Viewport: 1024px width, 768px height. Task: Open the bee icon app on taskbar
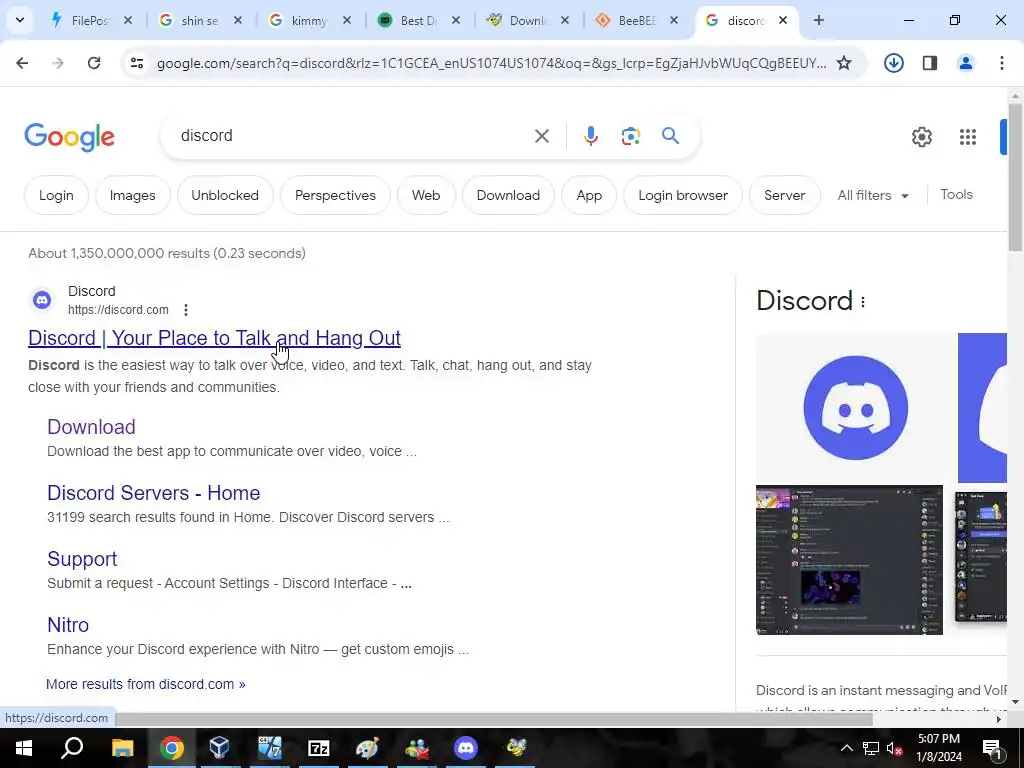516,748
